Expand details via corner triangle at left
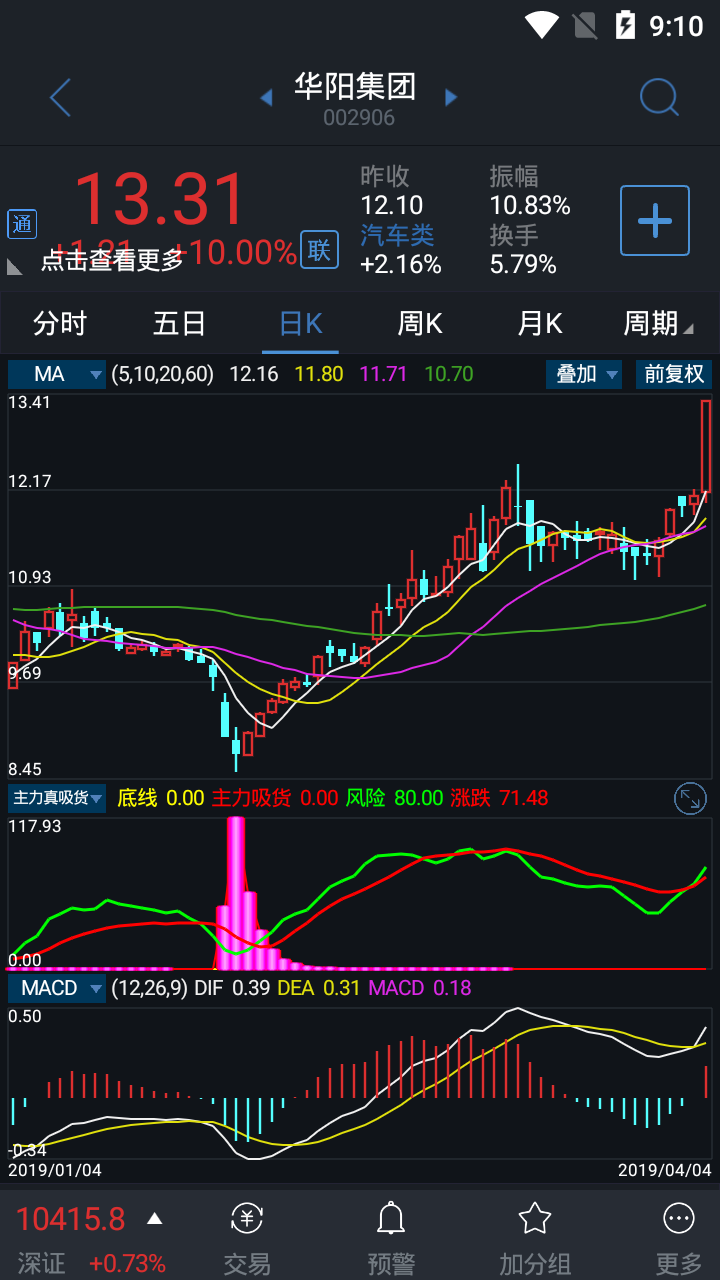 coord(15,266)
